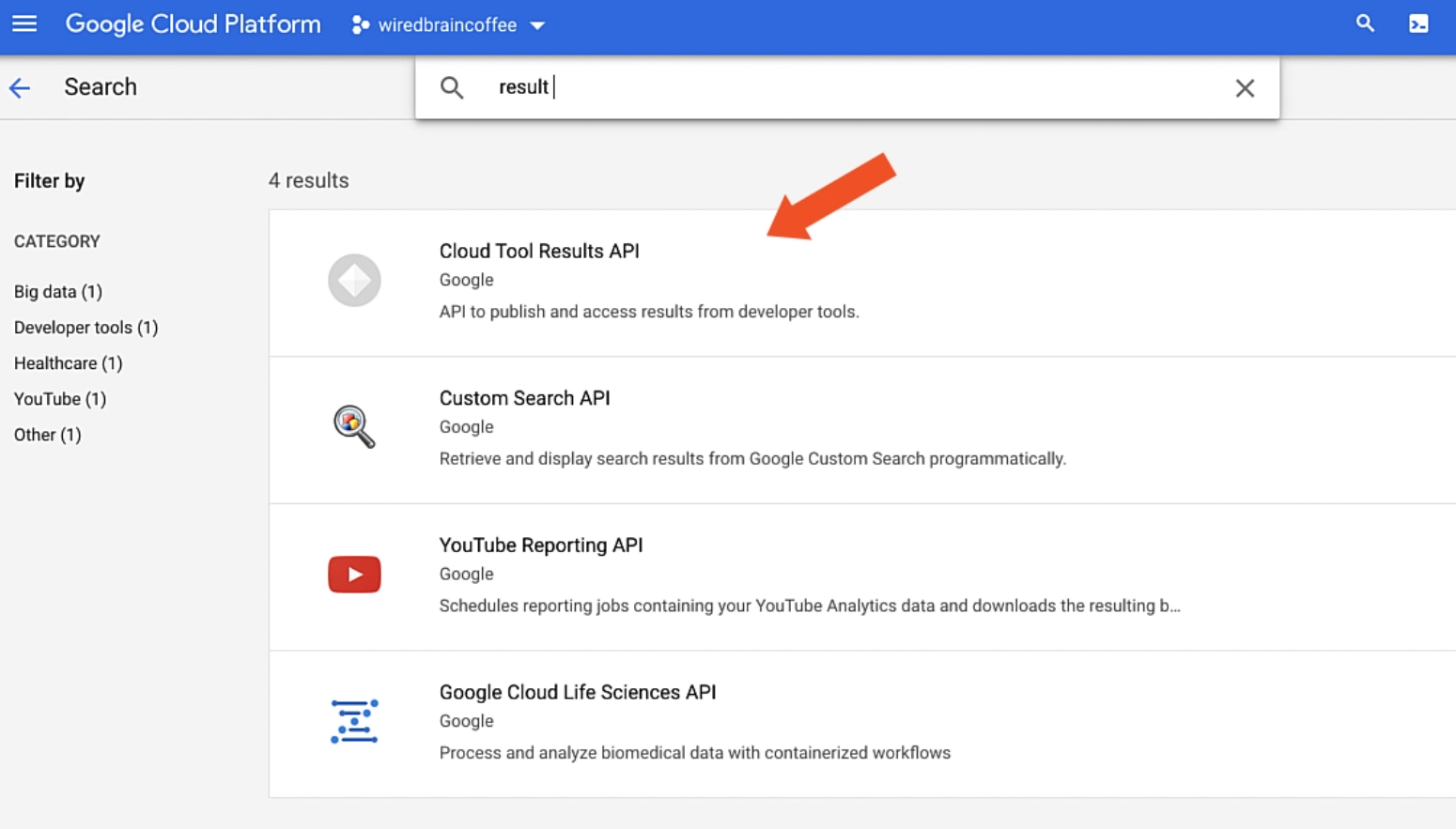
Task: Click the project selector dots icon
Action: coord(360,25)
